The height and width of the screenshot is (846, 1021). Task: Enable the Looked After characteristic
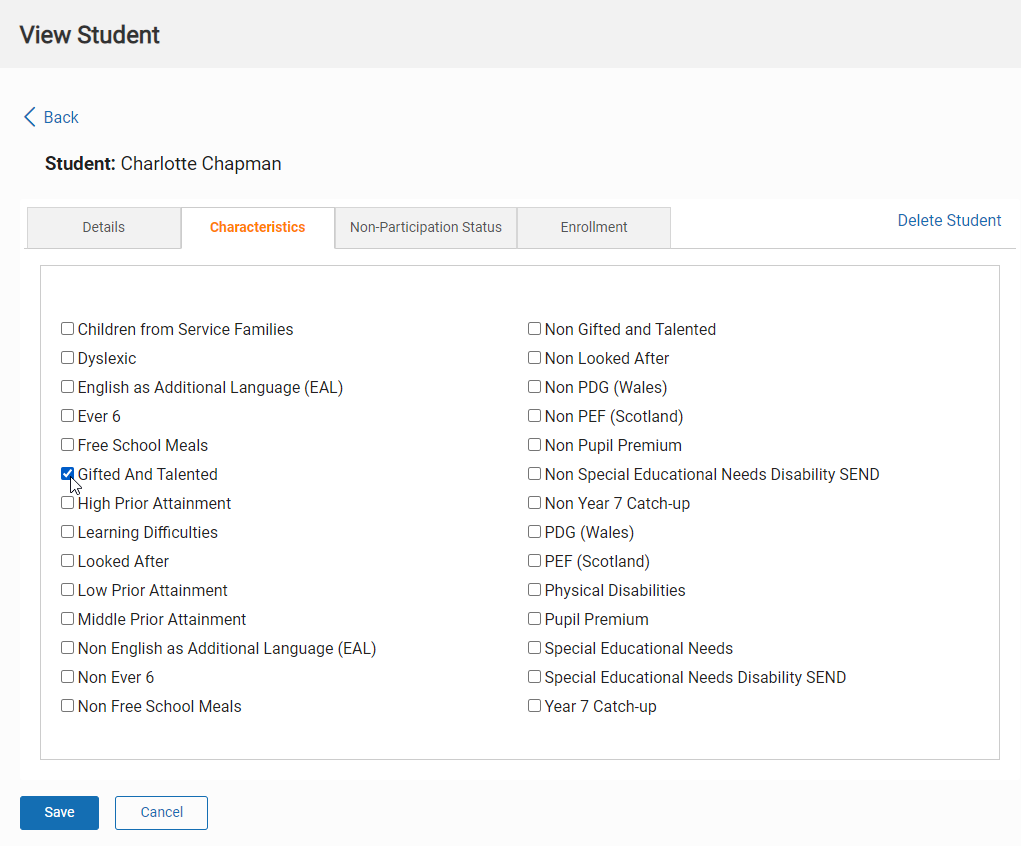point(67,560)
